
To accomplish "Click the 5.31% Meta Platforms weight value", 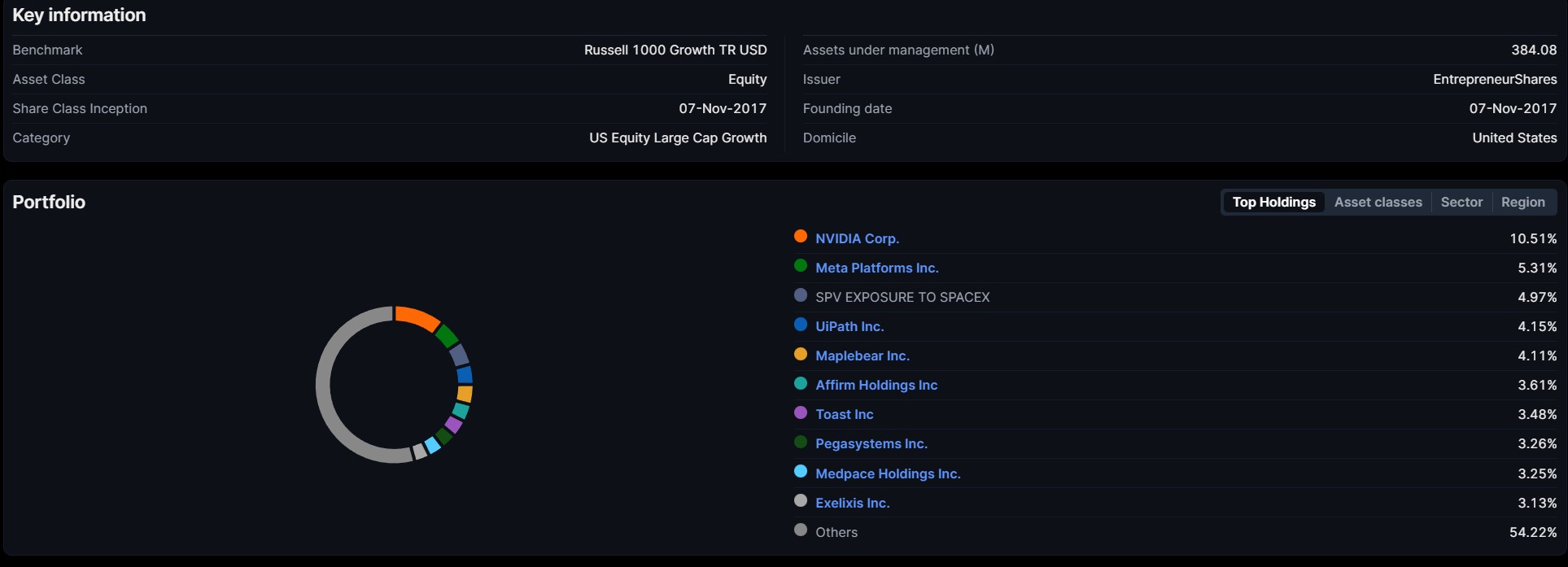I will (x=1537, y=268).
